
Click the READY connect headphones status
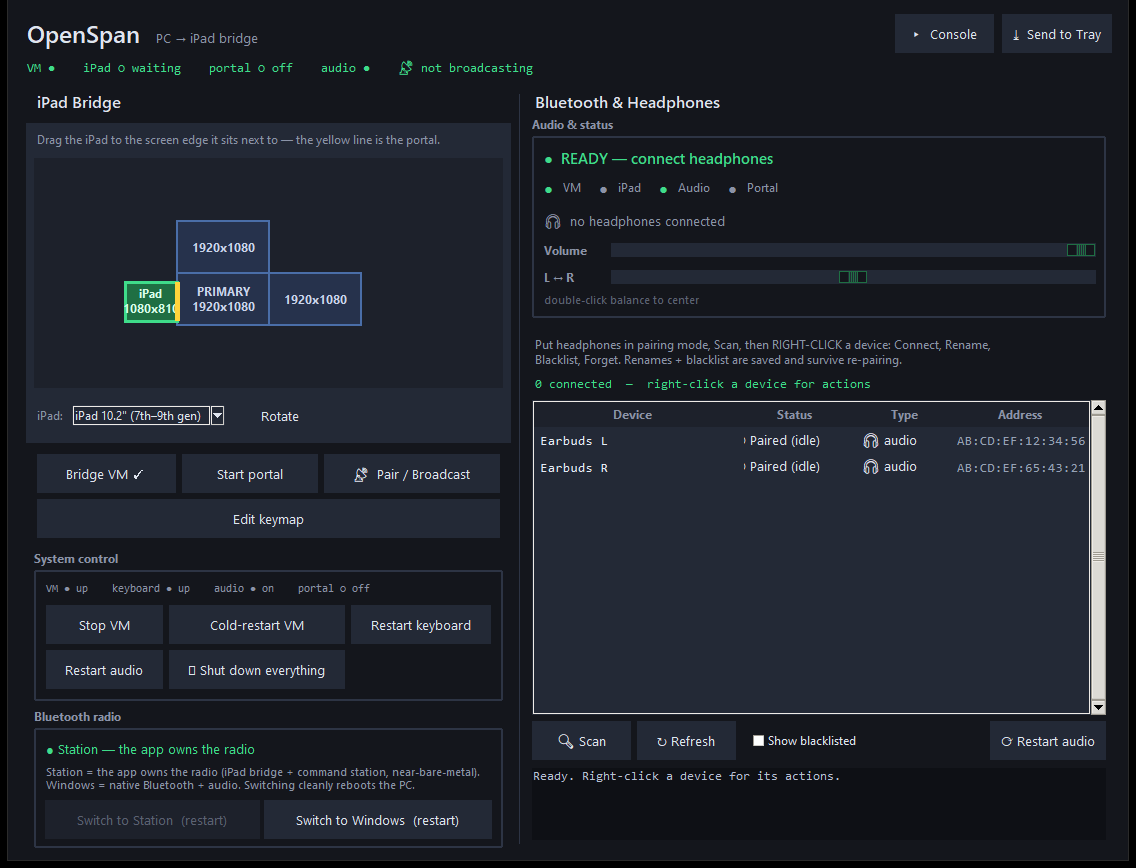[x=659, y=159]
